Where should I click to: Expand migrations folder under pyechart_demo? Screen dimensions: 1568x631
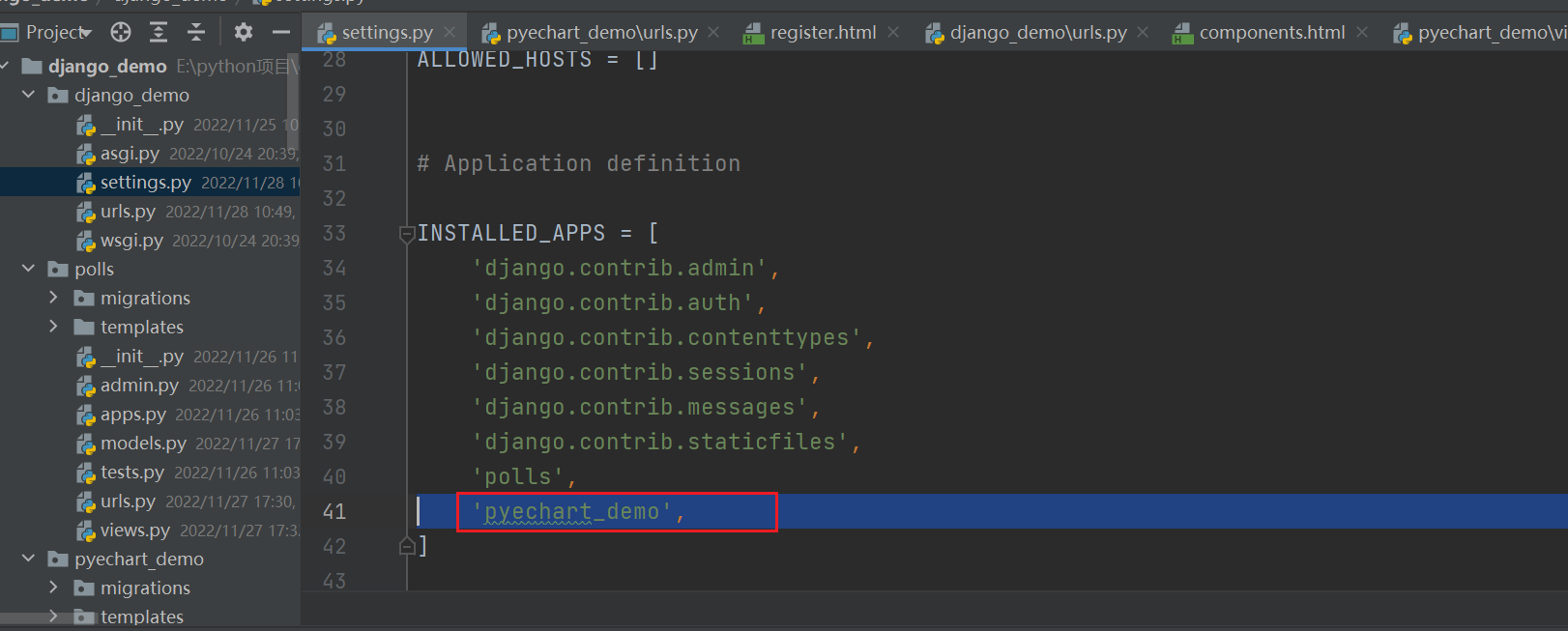pyautogui.click(x=53, y=588)
